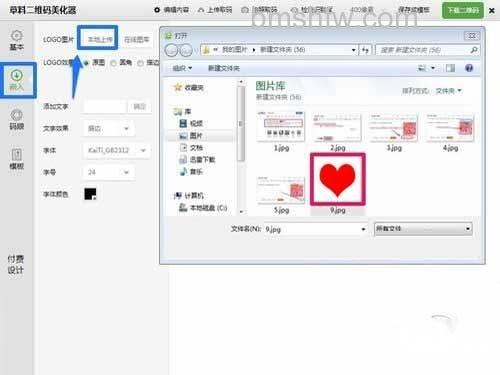Screen dimensions: 500x375
Task: Expand the view options dropdown arrow
Action: (433, 68)
